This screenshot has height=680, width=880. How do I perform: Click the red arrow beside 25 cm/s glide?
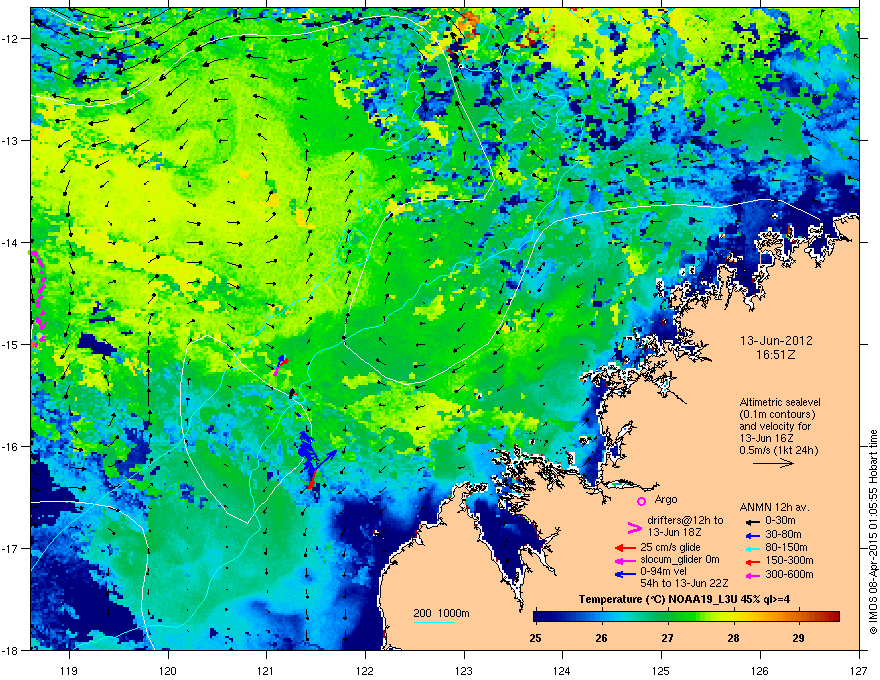tap(625, 548)
